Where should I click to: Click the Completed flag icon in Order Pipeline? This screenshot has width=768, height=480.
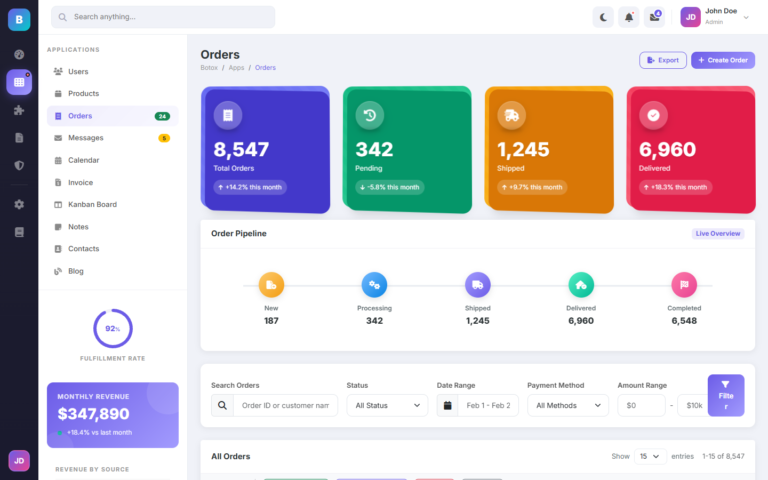pyautogui.click(x=684, y=285)
